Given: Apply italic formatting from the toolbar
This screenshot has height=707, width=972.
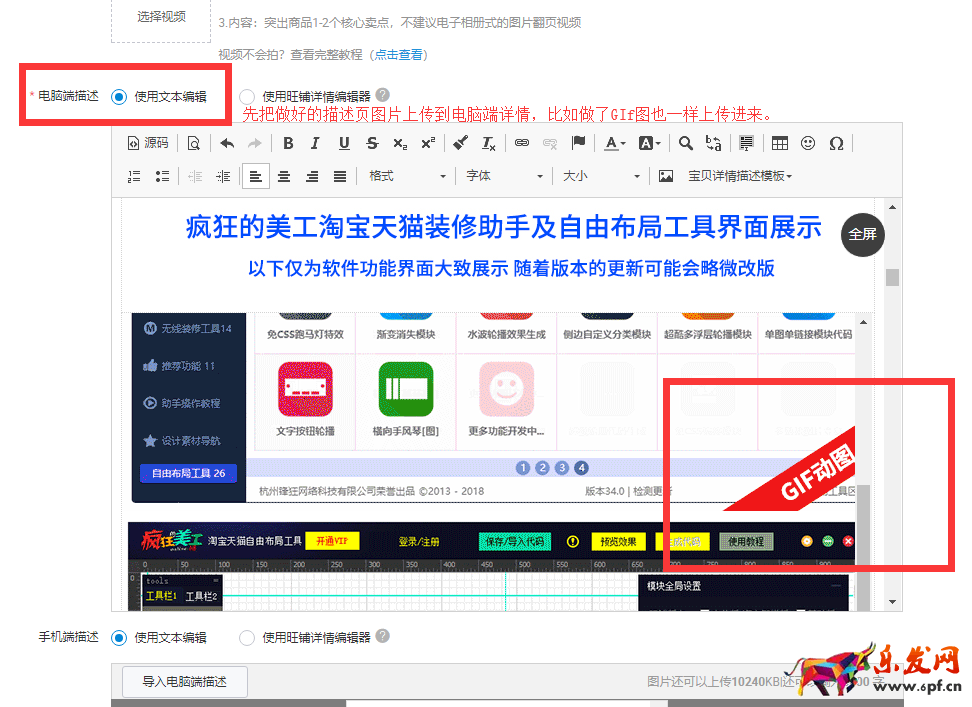Looking at the screenshot, I should pyautogui.click(x=316, y=143).
